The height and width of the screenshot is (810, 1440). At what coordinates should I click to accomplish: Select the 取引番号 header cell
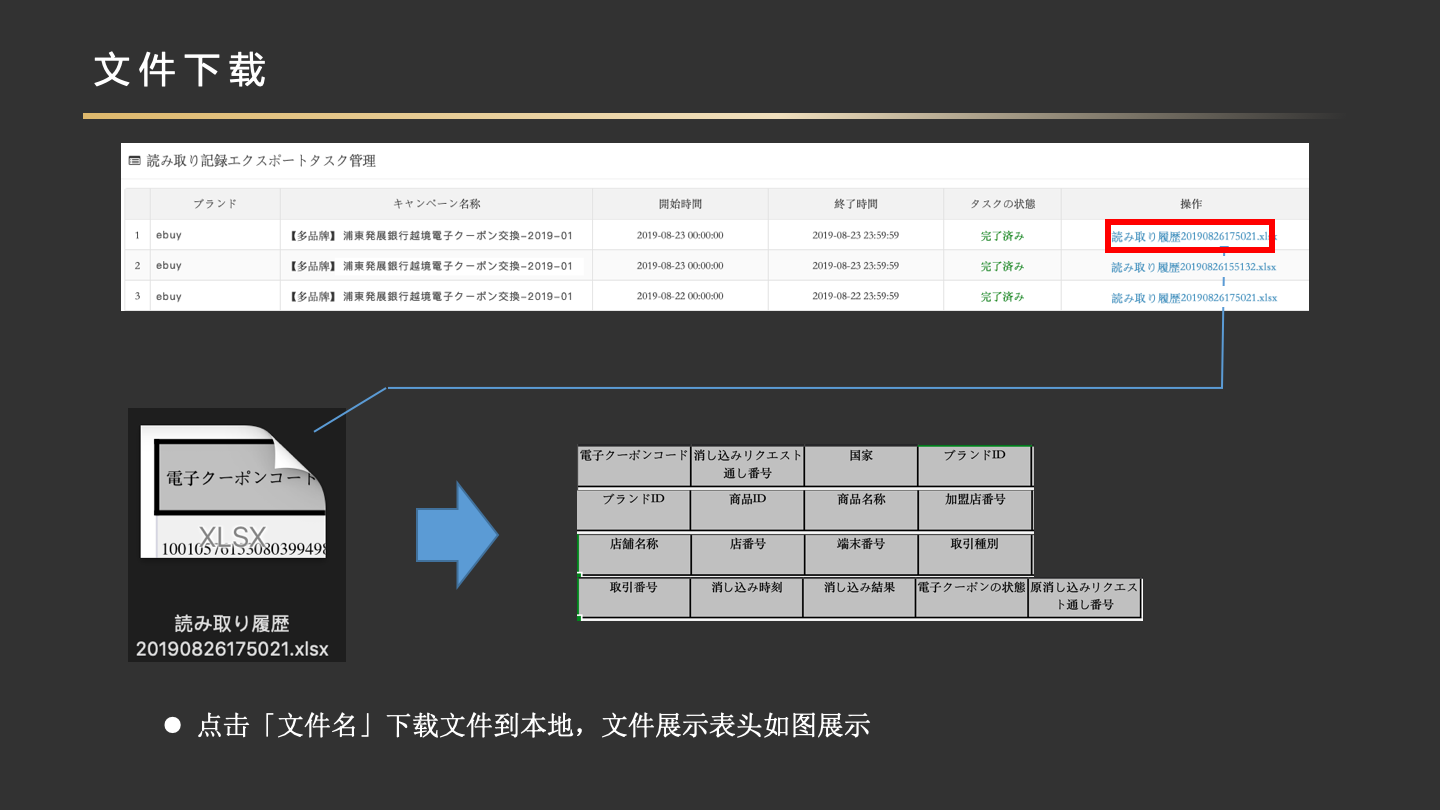pos(634,598)
